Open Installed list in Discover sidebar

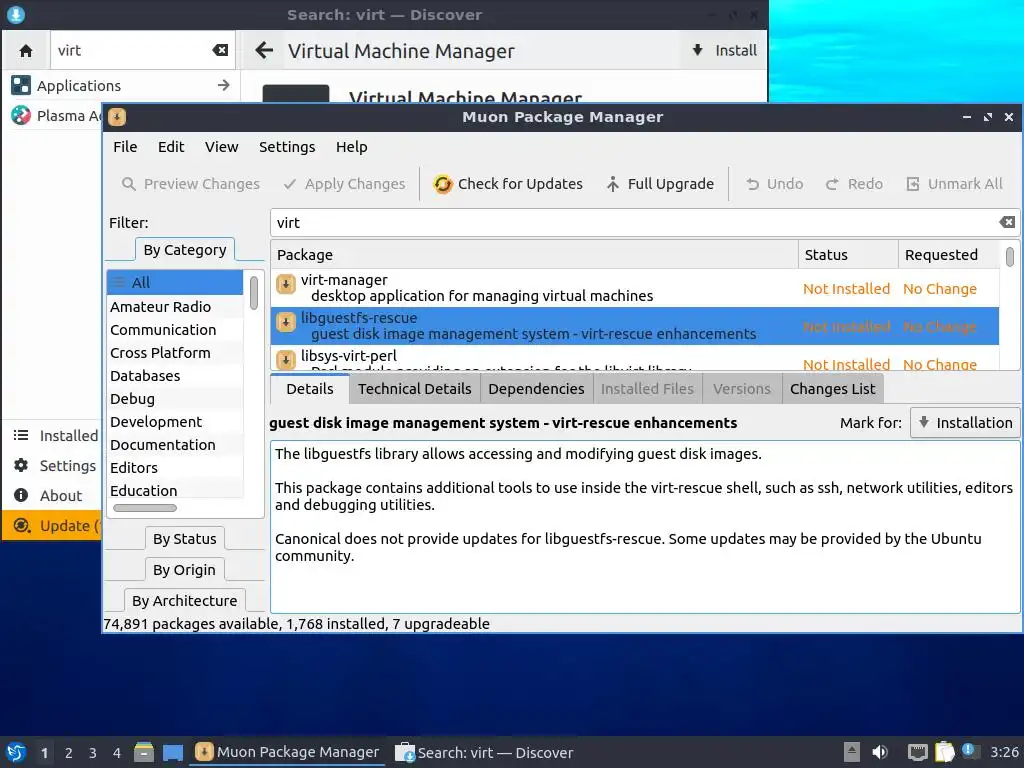coord(56,436)
